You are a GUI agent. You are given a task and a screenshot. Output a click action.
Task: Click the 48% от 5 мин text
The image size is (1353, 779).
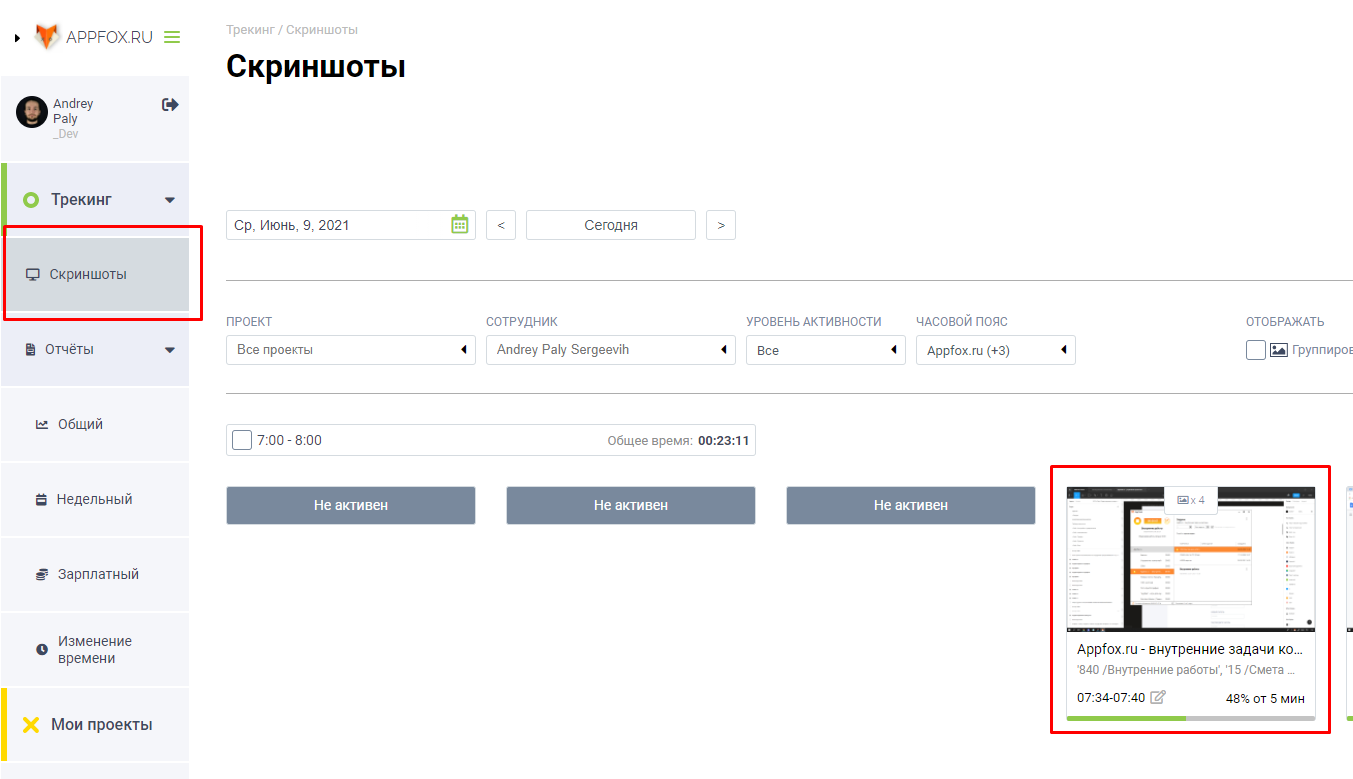(1265, 698)
